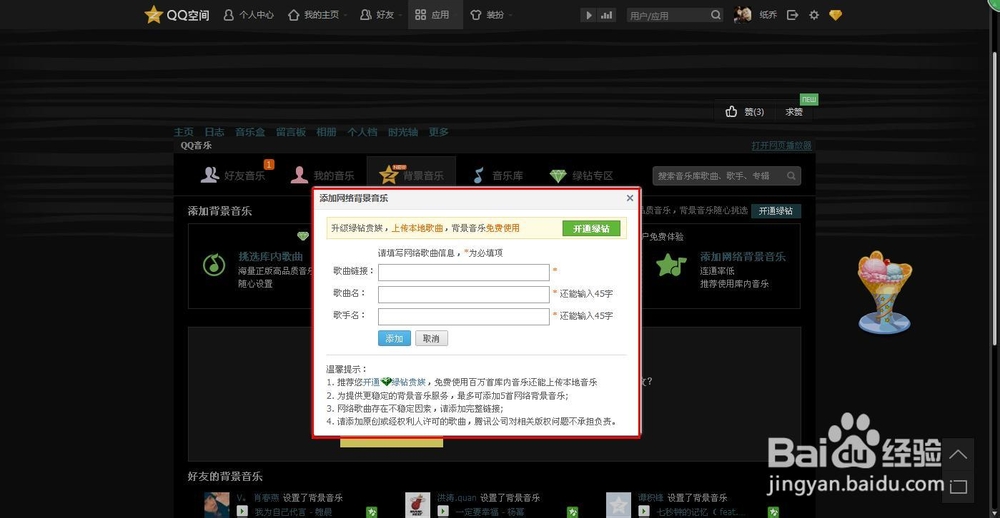Click the green icon beside 我为自己代言

(x=372, y=512)
